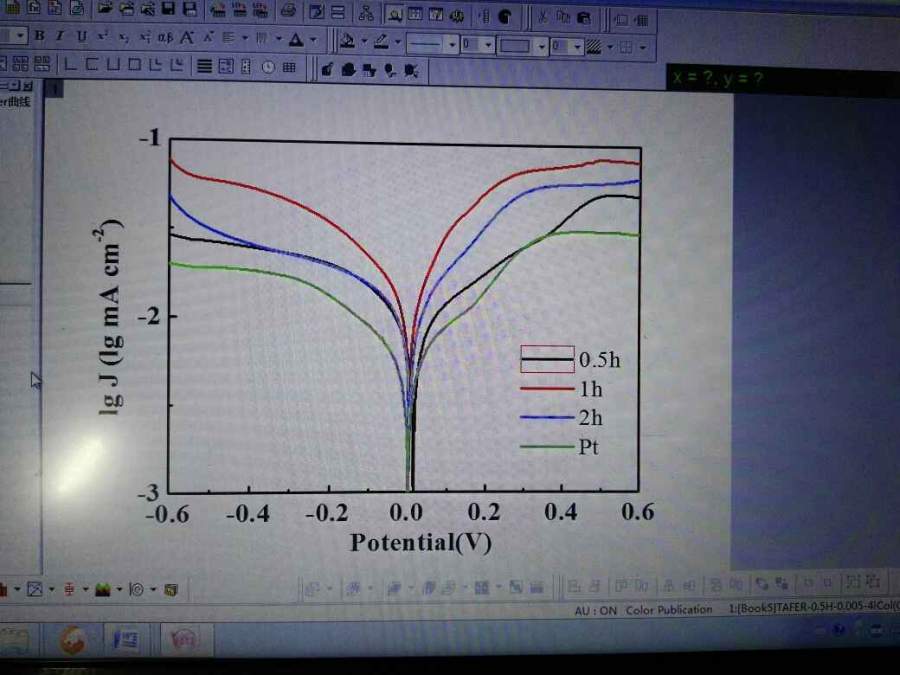The image size is (900, 675).
Task: Open the hatch pattern dropdown arrow
Action: pyautogui.click(x=610, y=47)
